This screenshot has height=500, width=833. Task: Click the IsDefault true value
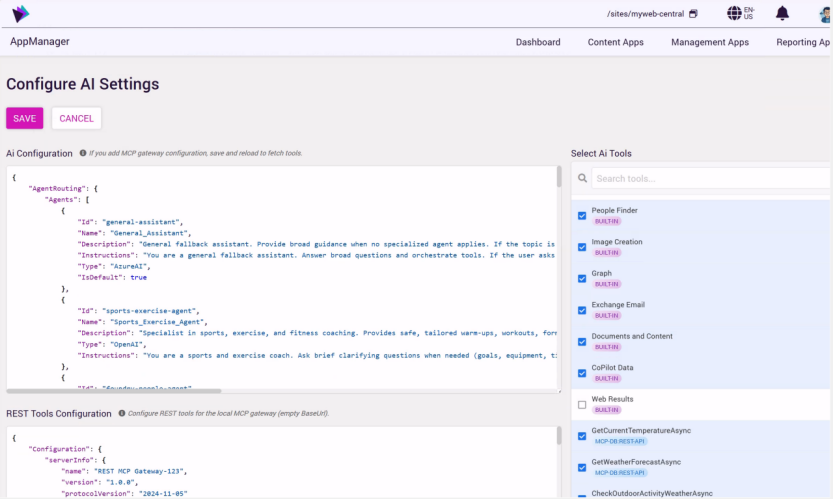139,277
